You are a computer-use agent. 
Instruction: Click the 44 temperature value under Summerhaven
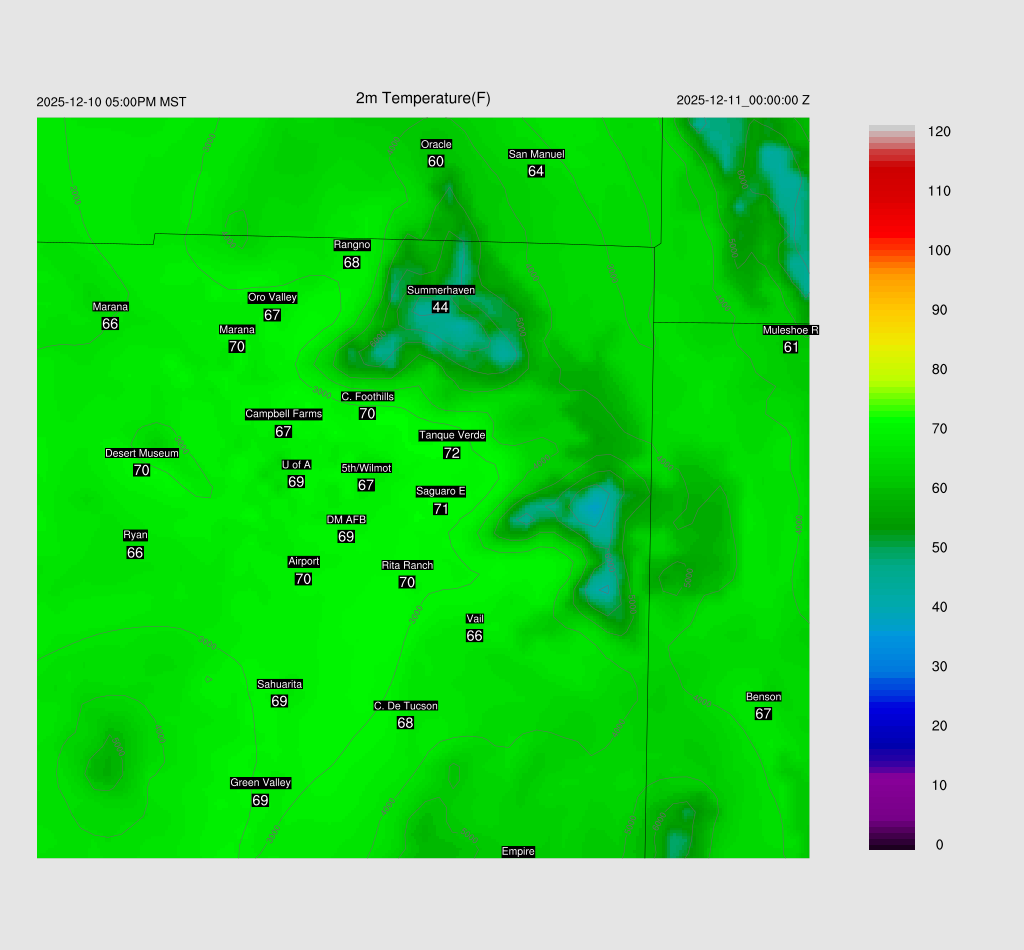[440, 307]
